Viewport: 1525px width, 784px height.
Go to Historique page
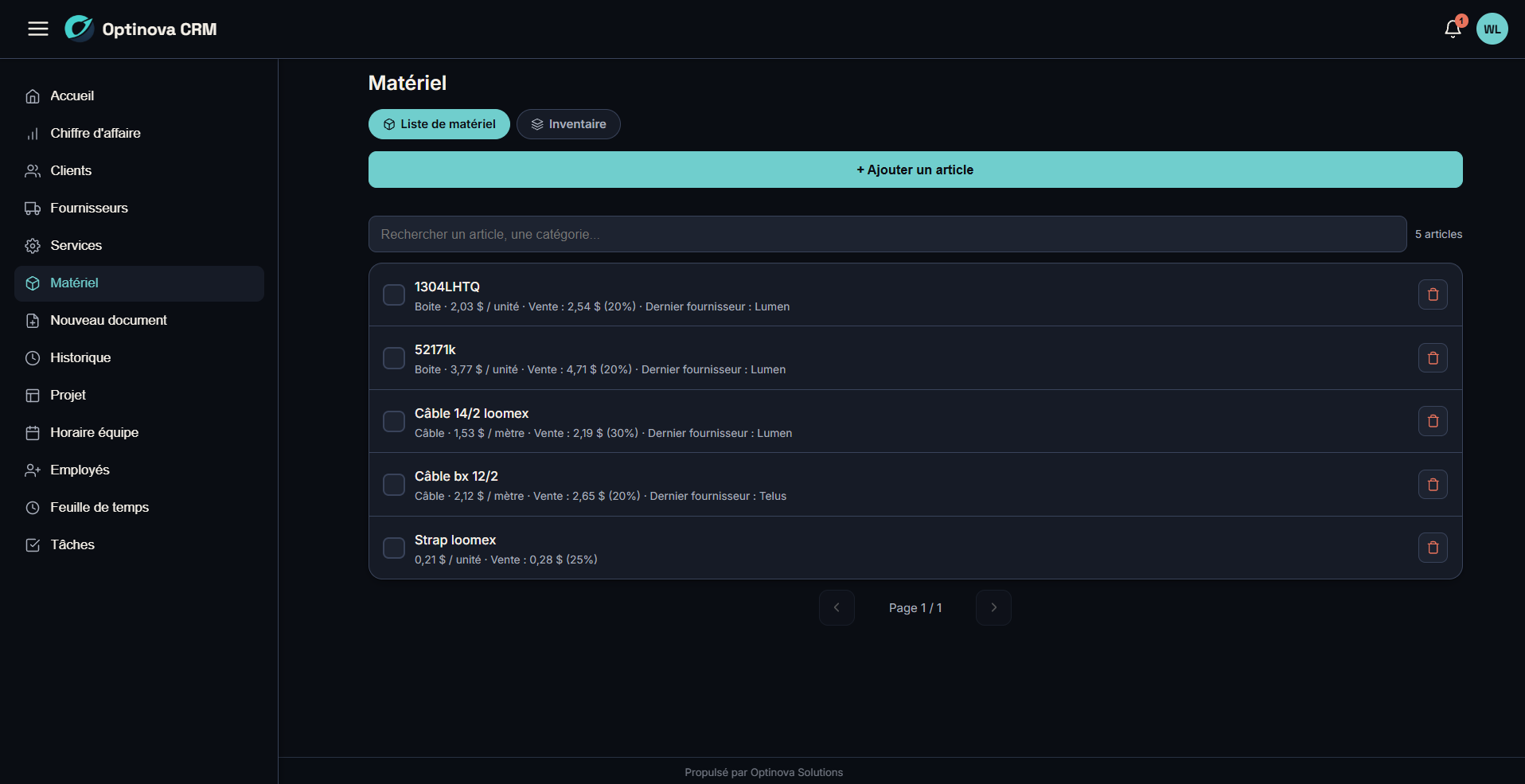coord(139,358)
